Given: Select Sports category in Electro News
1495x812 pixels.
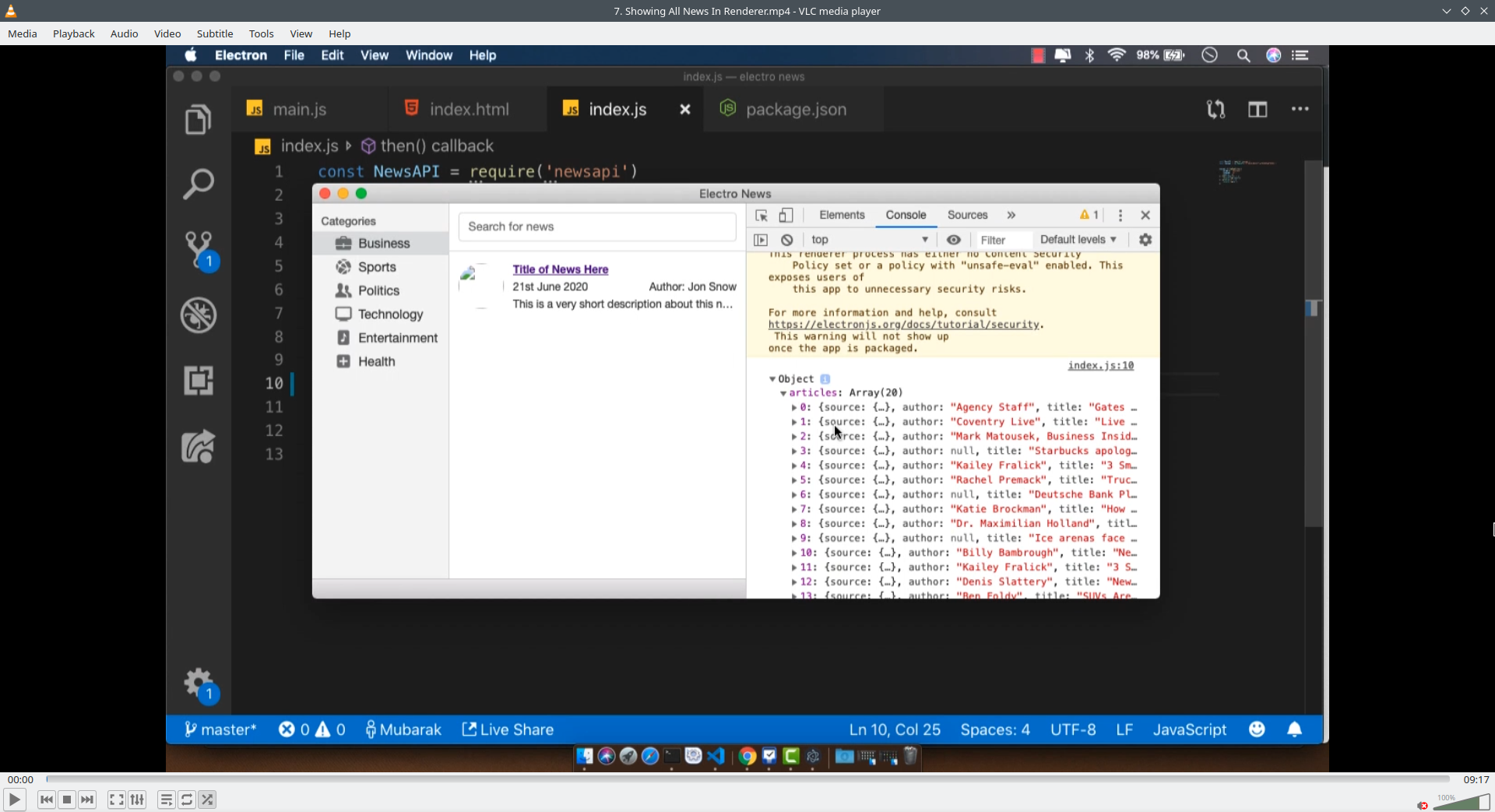Looking at the screenshot, I should pos(381,267).
